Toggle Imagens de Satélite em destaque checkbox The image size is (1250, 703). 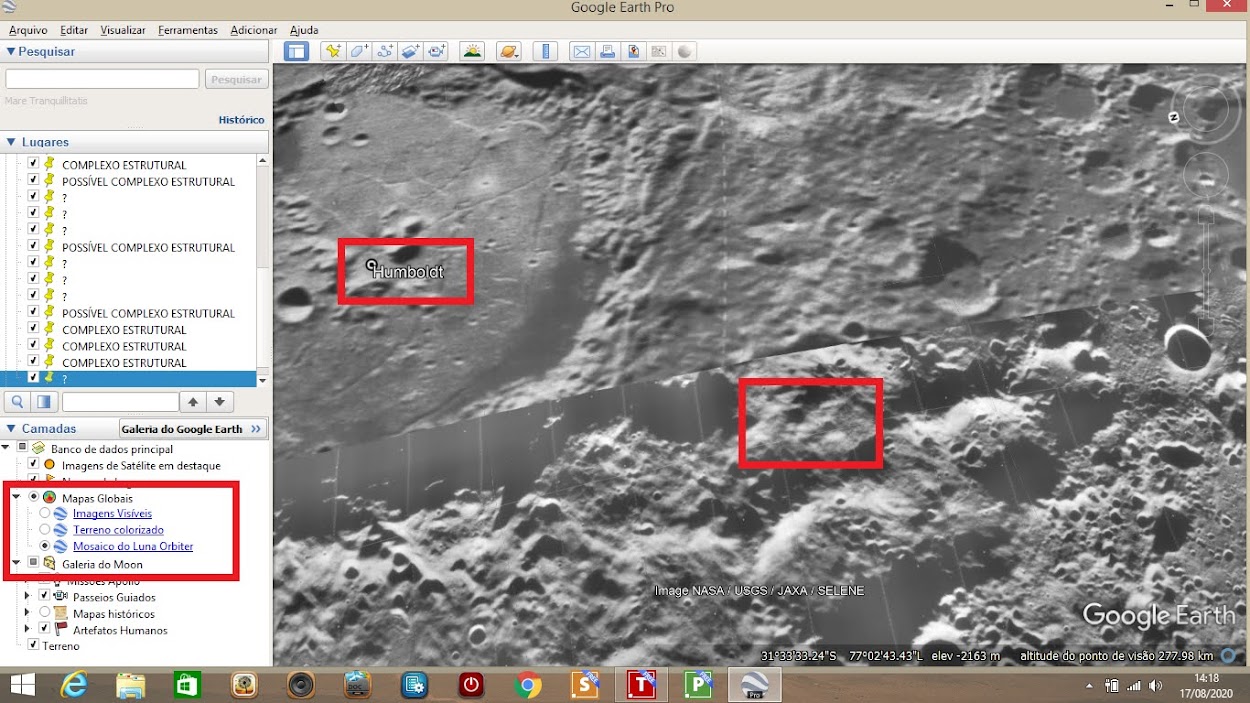[x=33, y=465]
